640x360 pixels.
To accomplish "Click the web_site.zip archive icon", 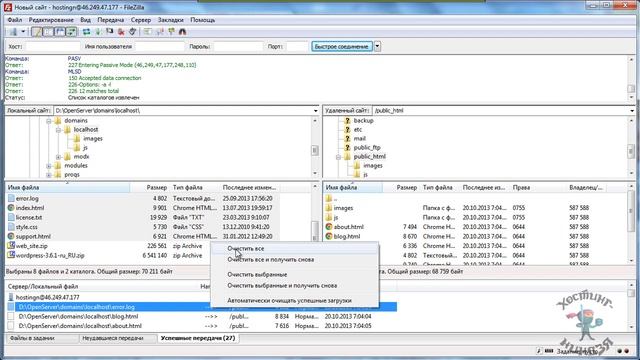I will 11,246.
